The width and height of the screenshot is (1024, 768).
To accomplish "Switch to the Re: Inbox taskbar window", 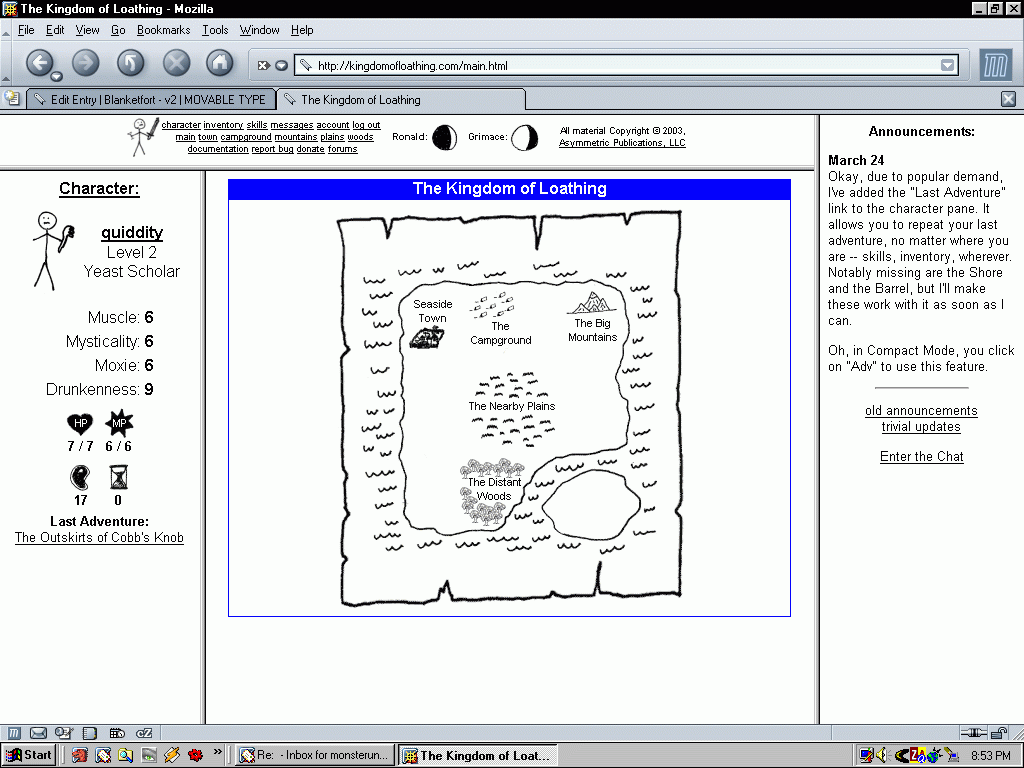I will coord(315,755).
